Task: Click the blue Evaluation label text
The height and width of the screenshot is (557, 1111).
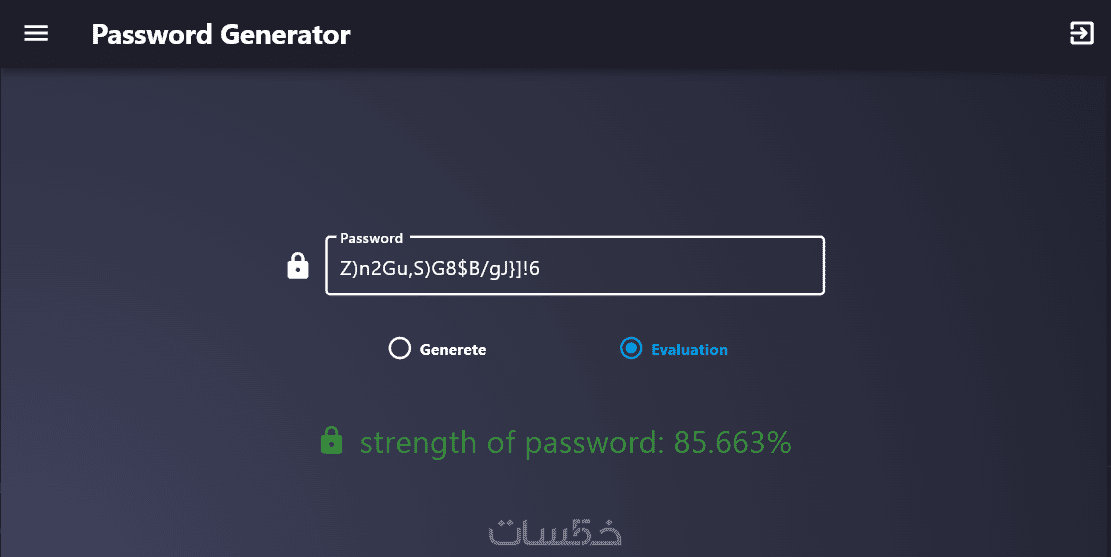Action: click(689, 350)
